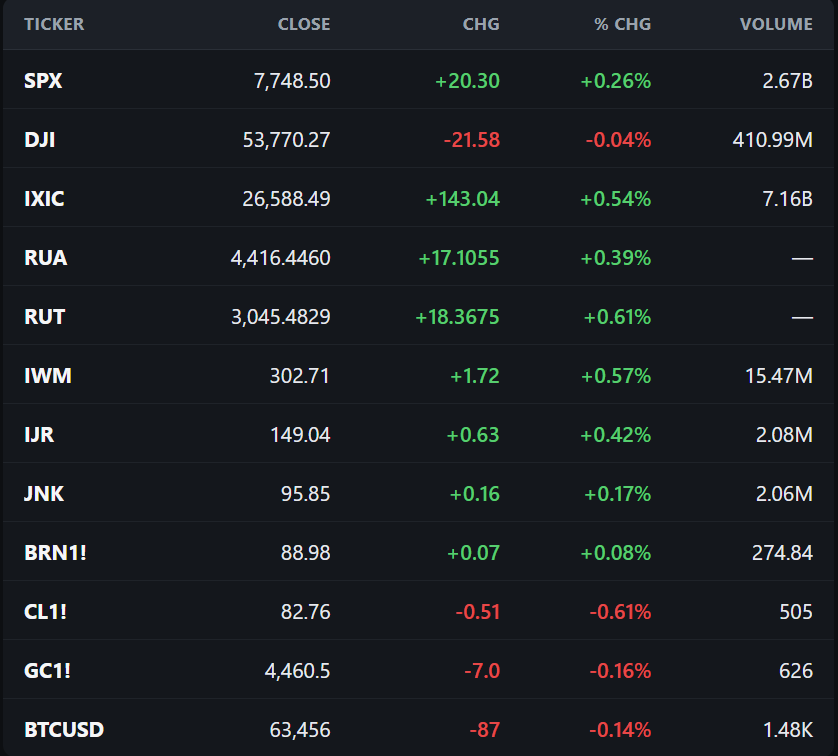Select the BTCUSD ticker
838x756 pixels.
pyautogui.click(x=64, y=730)
